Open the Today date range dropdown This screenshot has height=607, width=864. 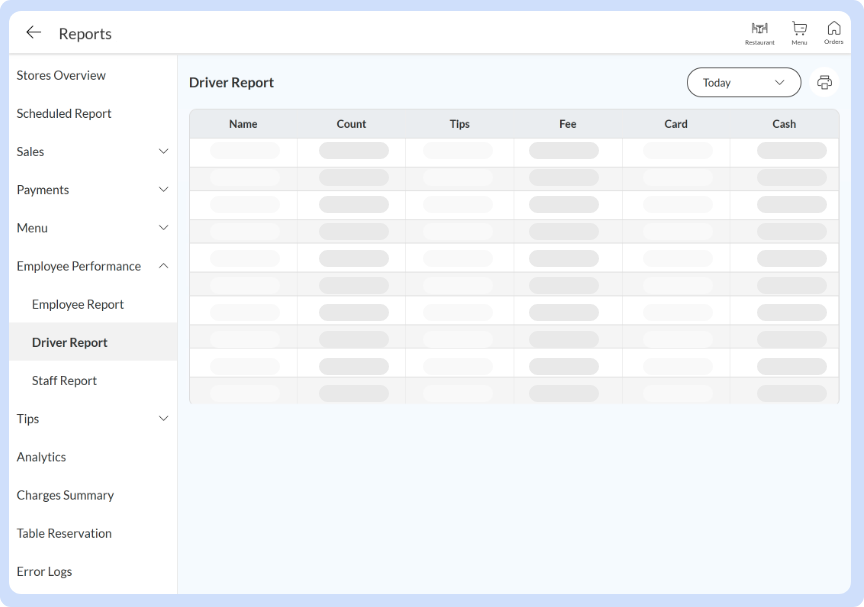pos(743,83)
